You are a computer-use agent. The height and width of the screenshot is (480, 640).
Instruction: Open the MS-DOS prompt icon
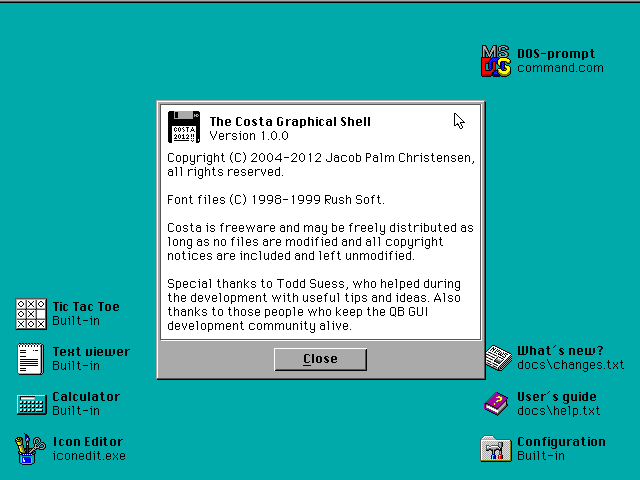[x=496, y=61]
